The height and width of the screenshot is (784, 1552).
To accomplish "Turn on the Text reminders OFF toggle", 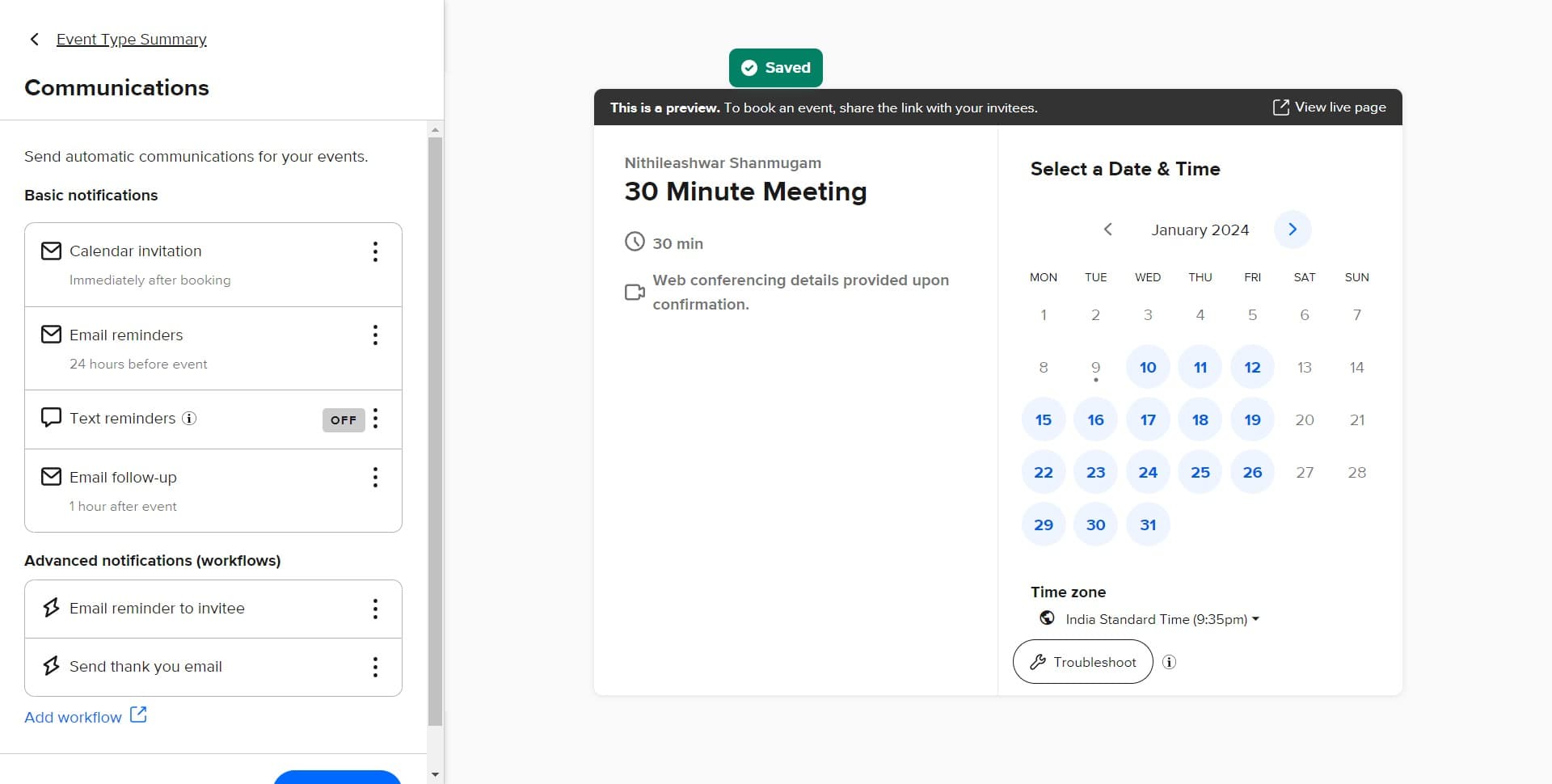I will point(344,419).
